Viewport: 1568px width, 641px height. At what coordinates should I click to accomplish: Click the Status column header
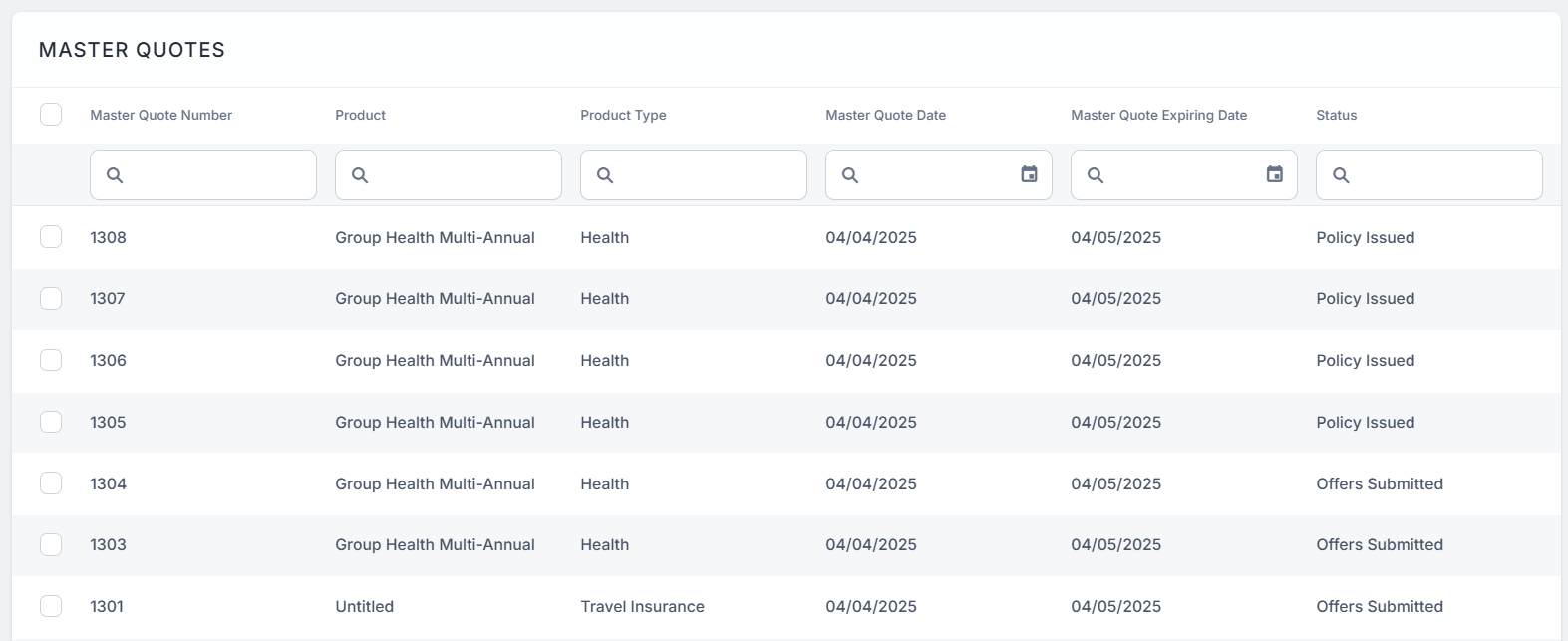click(x=1336, y=115)
